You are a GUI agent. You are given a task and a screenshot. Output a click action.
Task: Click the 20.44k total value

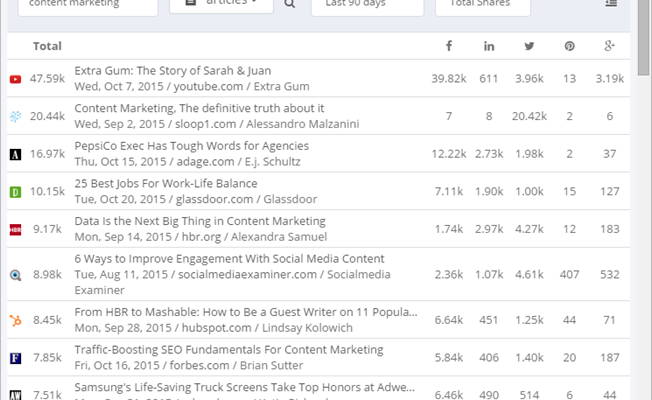pos(47,116)
